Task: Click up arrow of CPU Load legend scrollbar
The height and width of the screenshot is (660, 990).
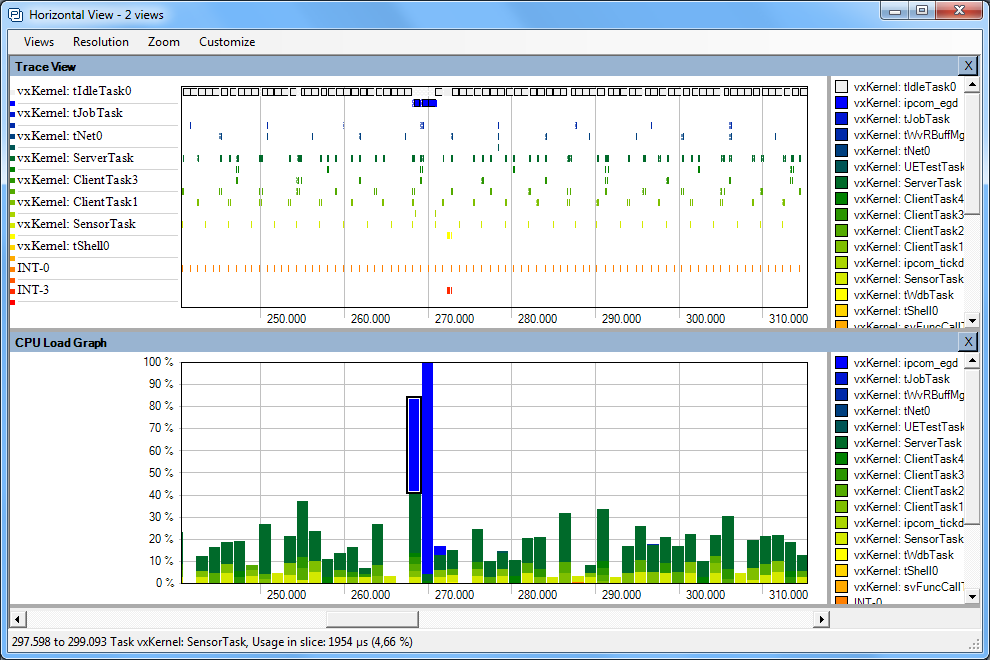Action: click(972, 361)
